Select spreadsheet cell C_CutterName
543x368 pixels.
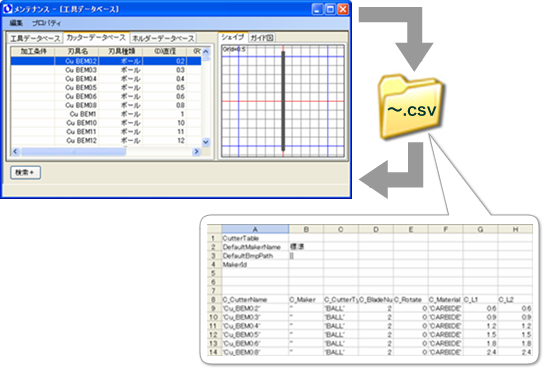(x=255, y=299)
